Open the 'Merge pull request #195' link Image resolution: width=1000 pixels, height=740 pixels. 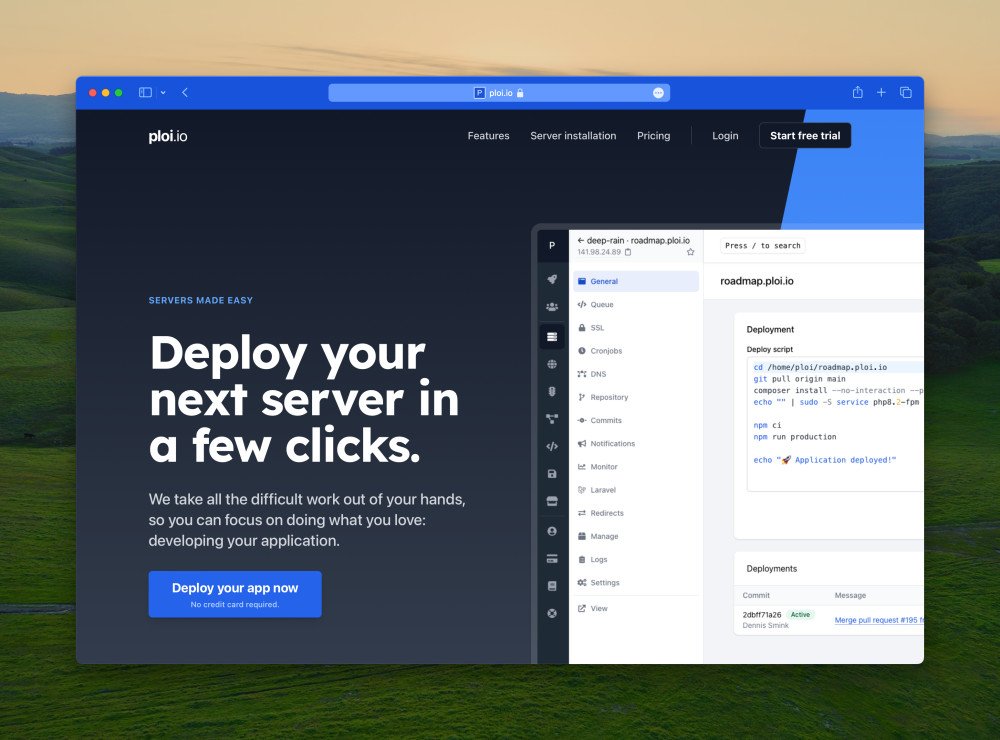click(879, 620)
